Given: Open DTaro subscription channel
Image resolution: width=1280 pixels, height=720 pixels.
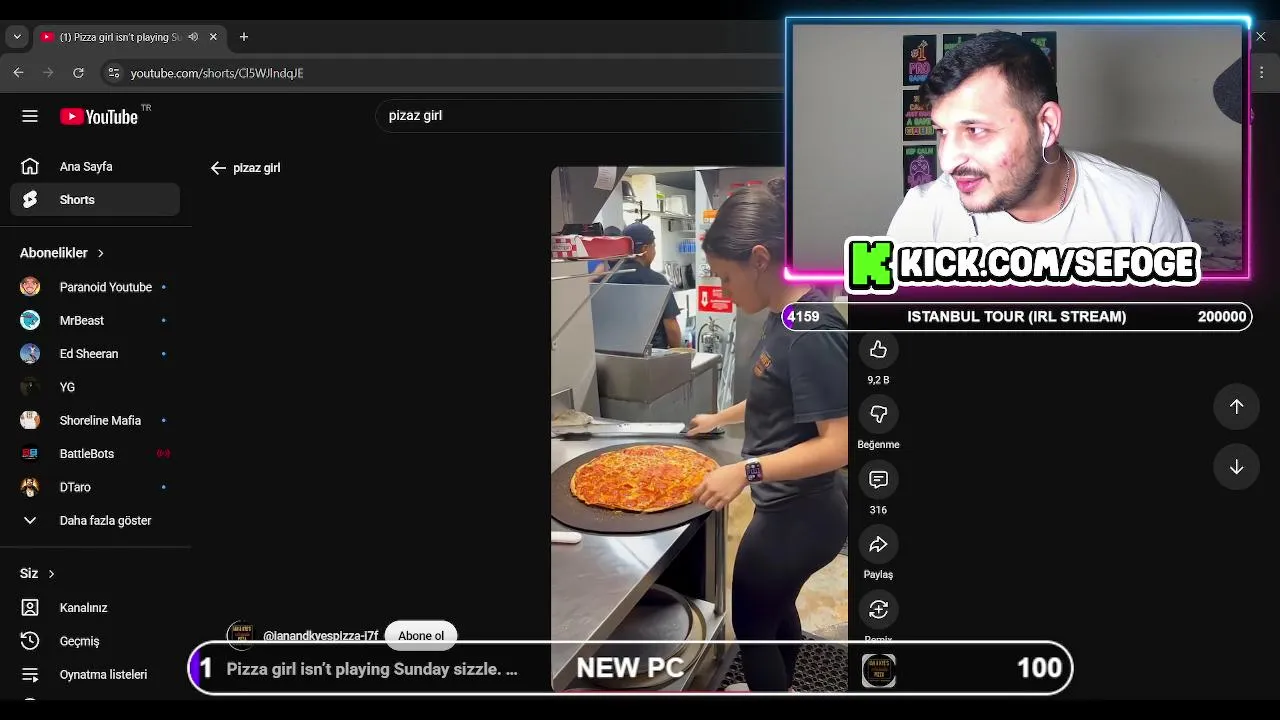Looking at the screenshot, I should coord(95,487).
